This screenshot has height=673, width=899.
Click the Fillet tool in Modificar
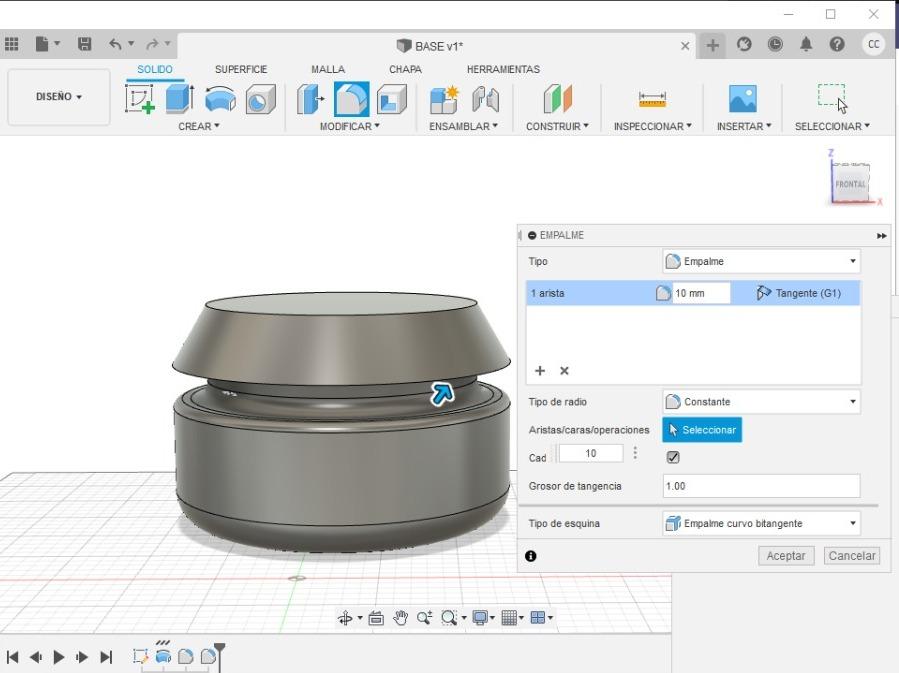coord(351,99)
